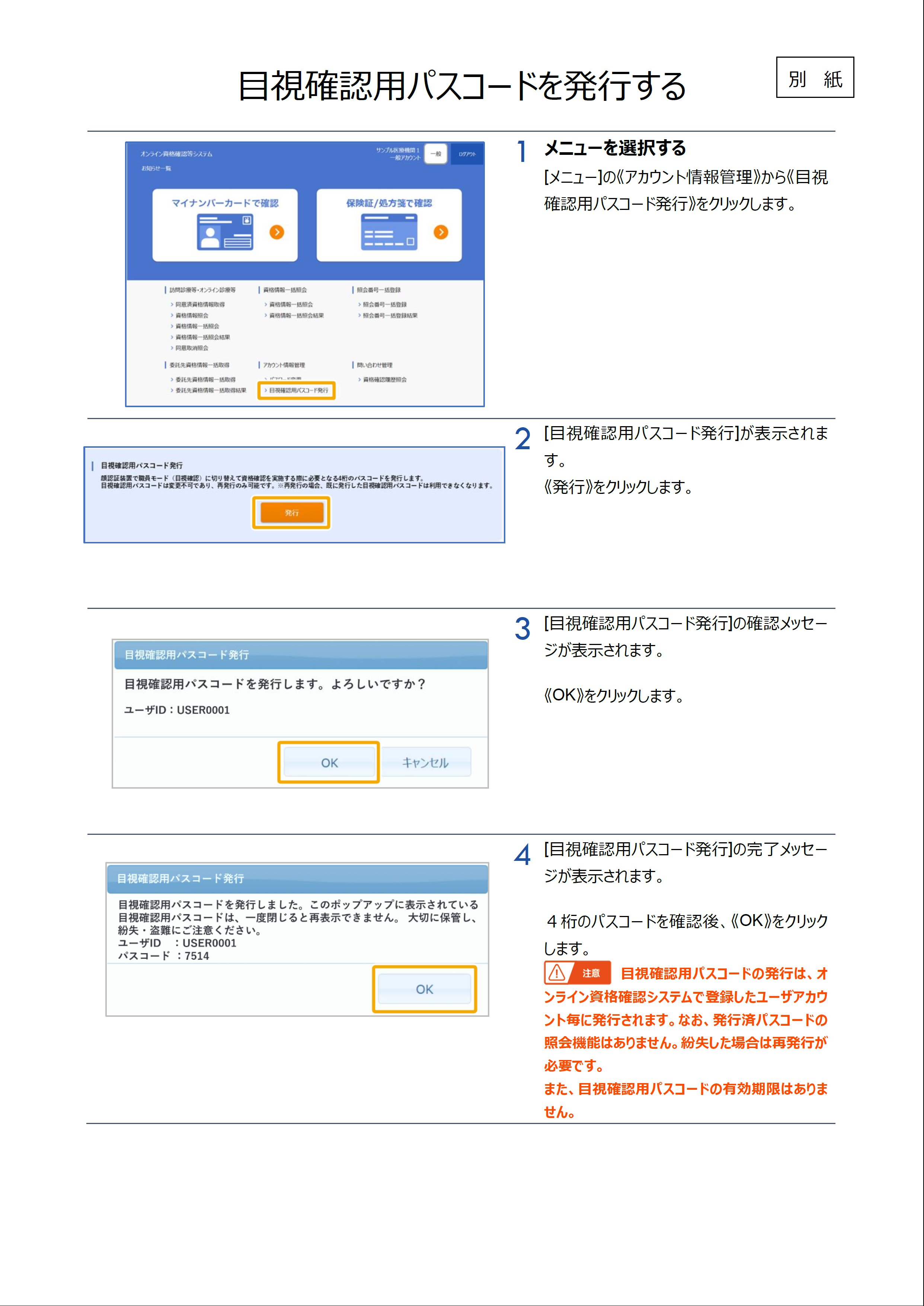Image resolution: width=924 pixels, height=1306 pixels.
Task: Click the 訪問診療等・オンライン診療等 section heading
Action: tap(202, 290)
